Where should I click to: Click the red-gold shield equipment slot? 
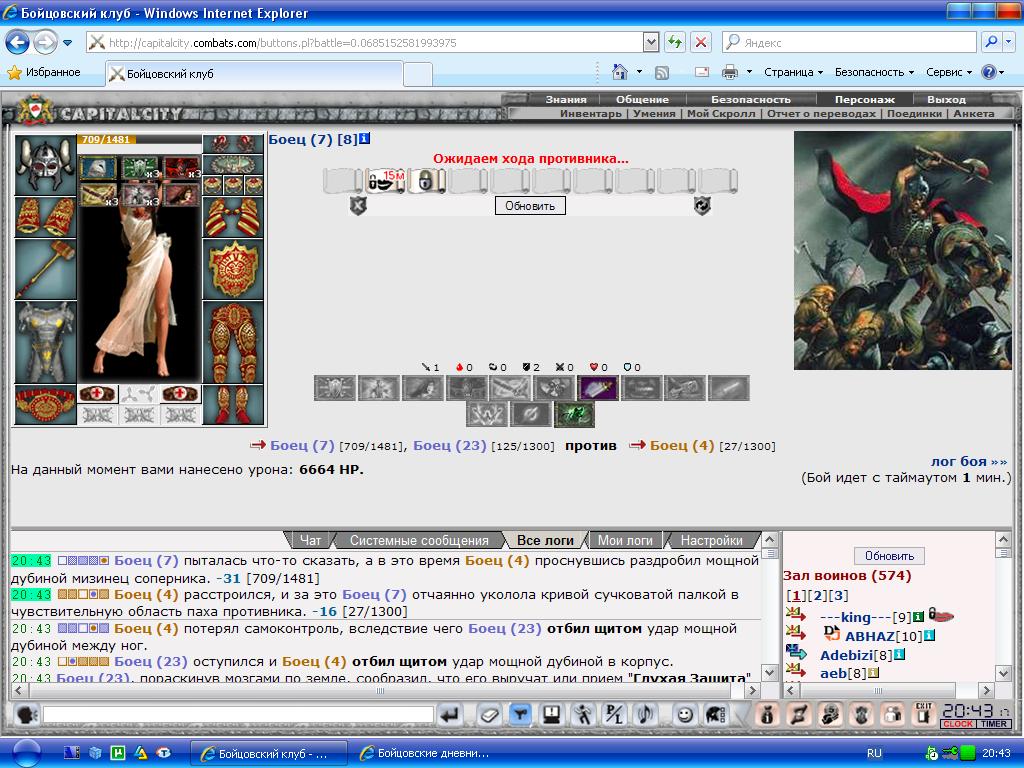coord(233,269)
